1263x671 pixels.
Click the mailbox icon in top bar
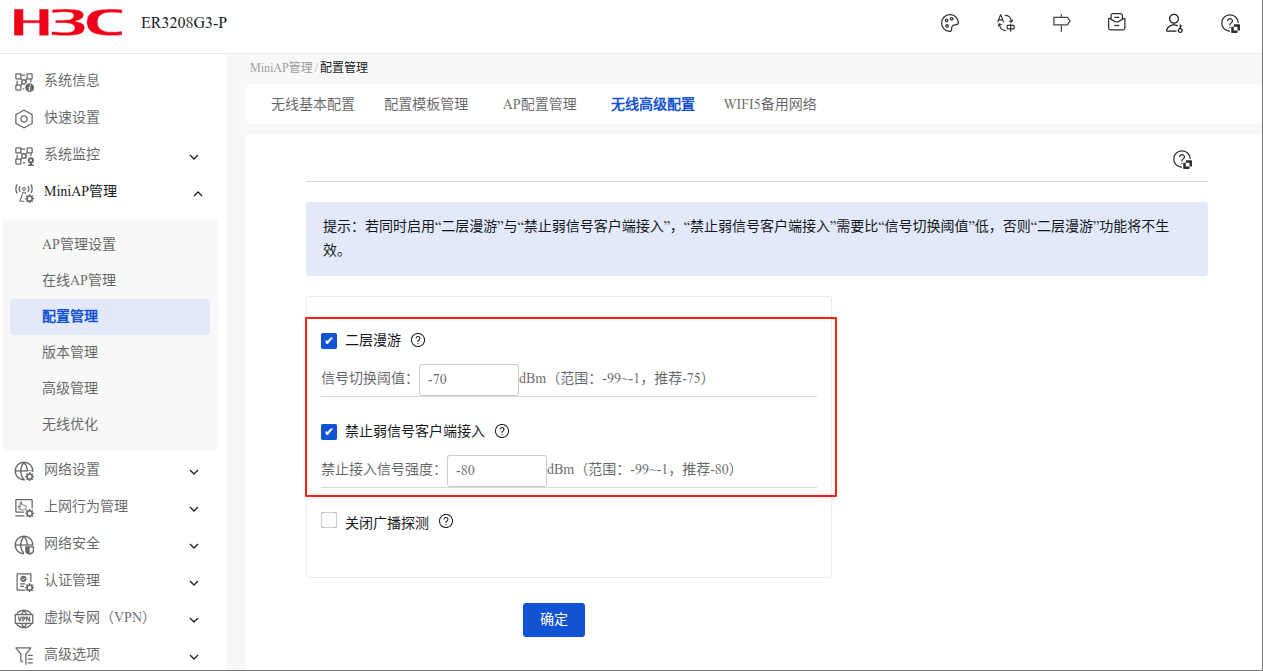coord(1117,23)
